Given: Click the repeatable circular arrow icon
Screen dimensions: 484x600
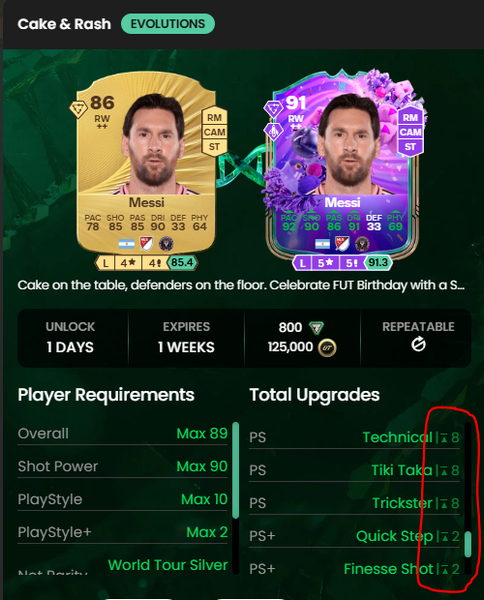Looking at the screenshot, I should 418,344.
